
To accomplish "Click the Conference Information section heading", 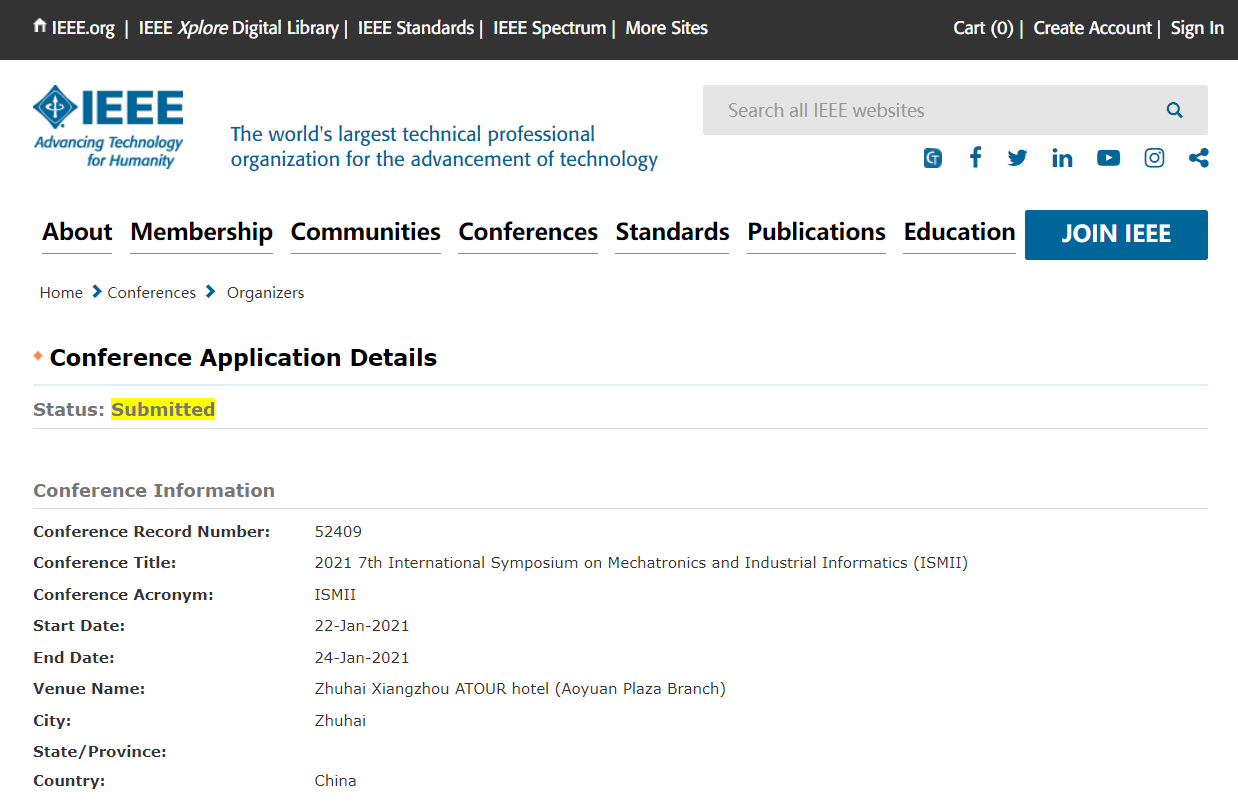I will (154, 490).
